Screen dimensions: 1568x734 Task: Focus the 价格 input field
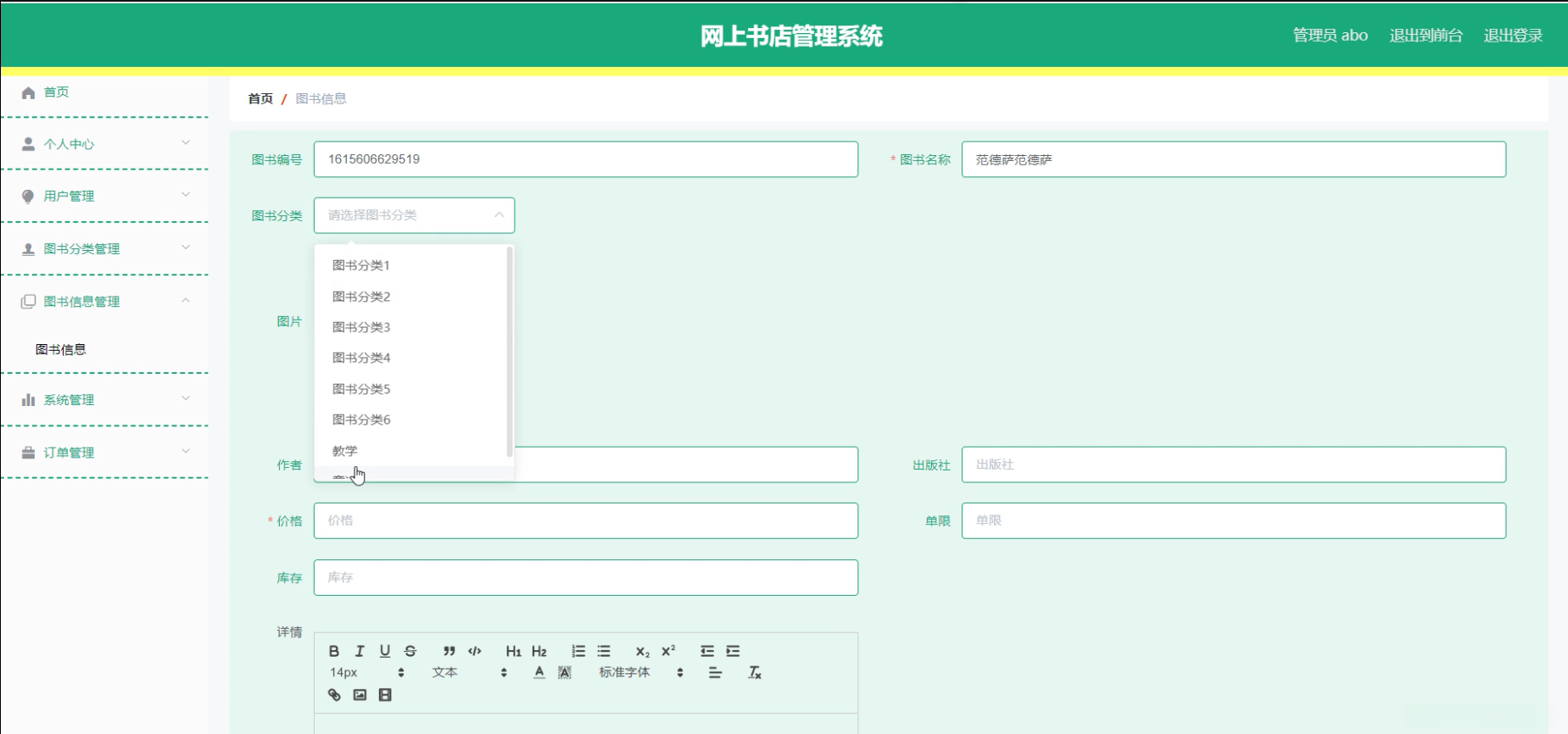586,520
